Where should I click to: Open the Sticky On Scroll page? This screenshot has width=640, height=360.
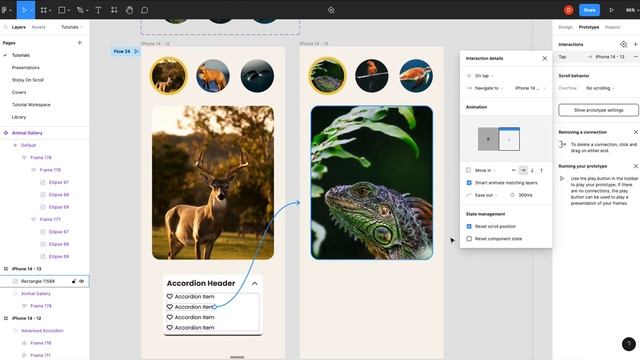click(28, 80)
